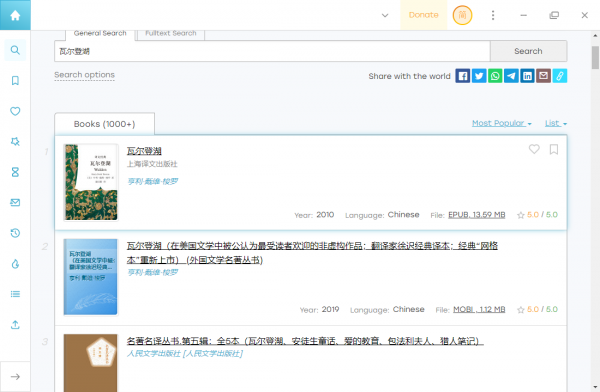
Task: Open the envelope icon in sidebar
Action: point(15,203)
